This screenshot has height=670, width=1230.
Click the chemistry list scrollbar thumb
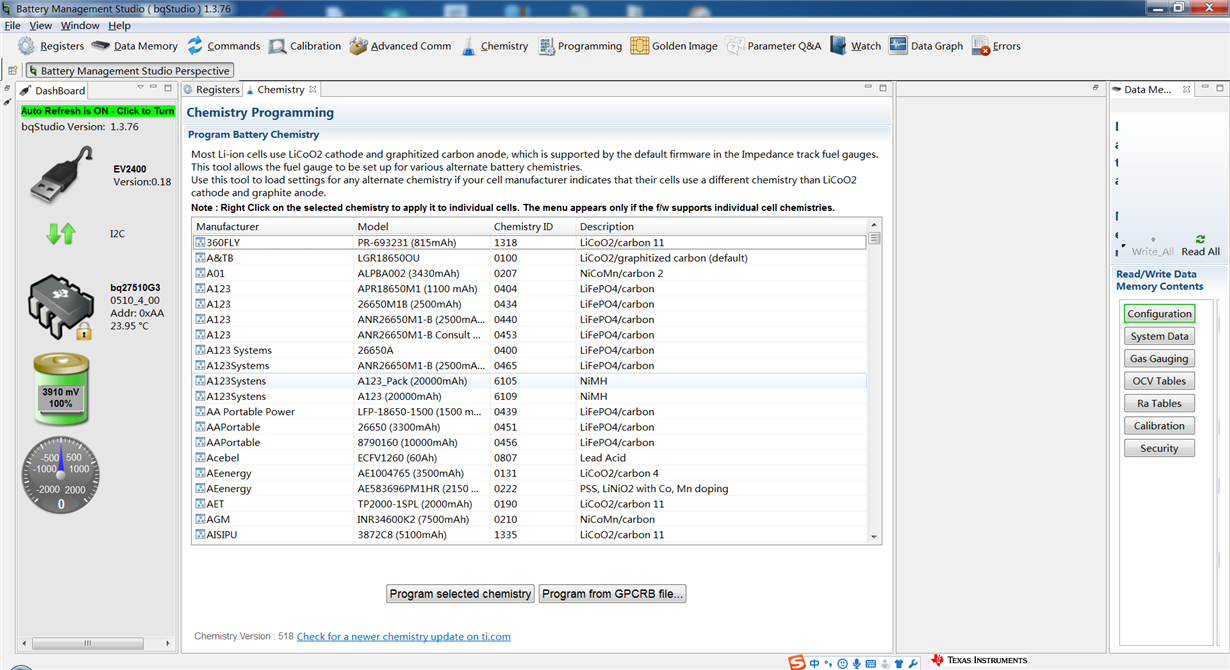click(875, 238)
